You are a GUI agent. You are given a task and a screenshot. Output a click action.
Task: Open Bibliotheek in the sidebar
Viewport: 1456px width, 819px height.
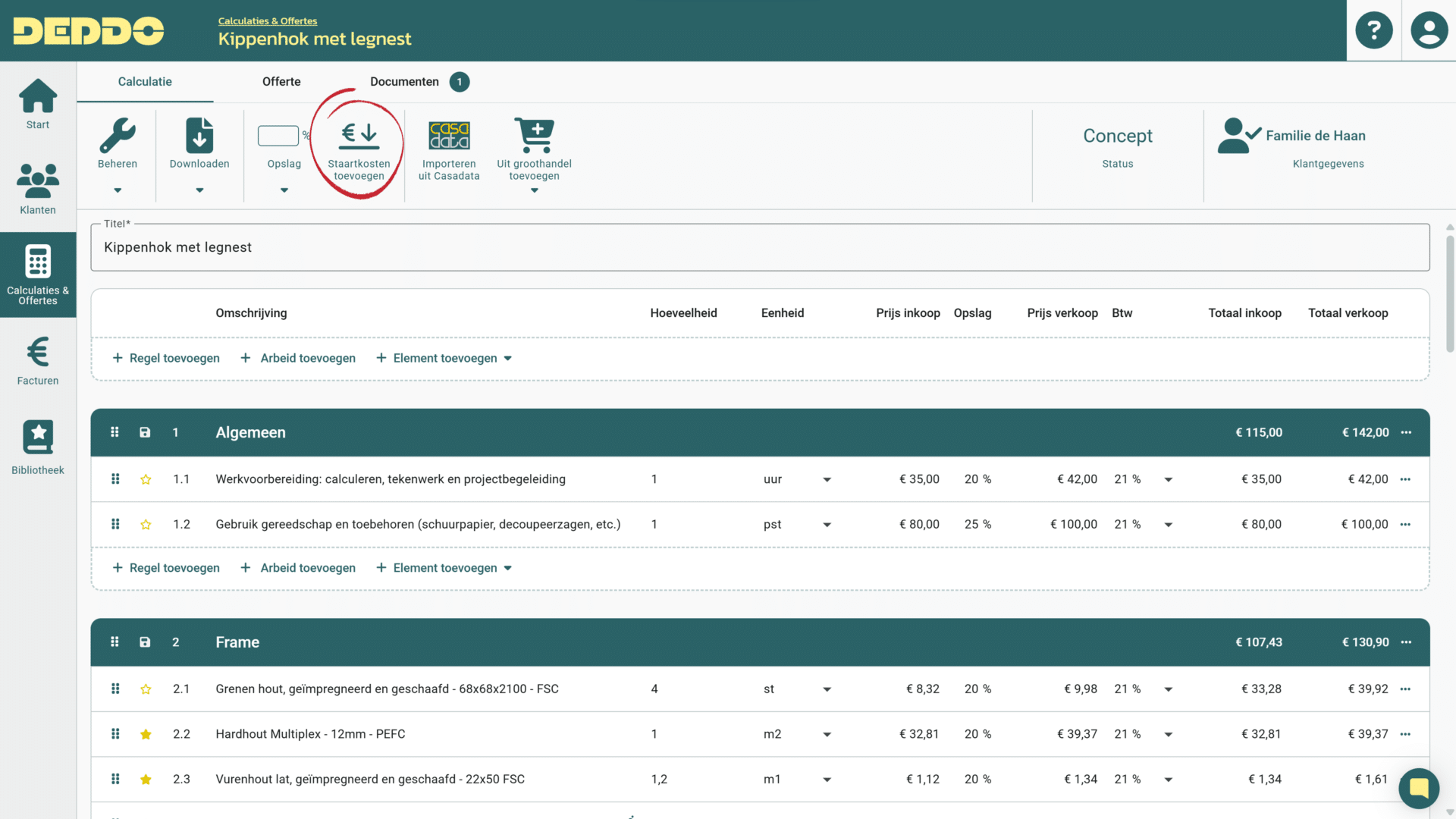38,447
